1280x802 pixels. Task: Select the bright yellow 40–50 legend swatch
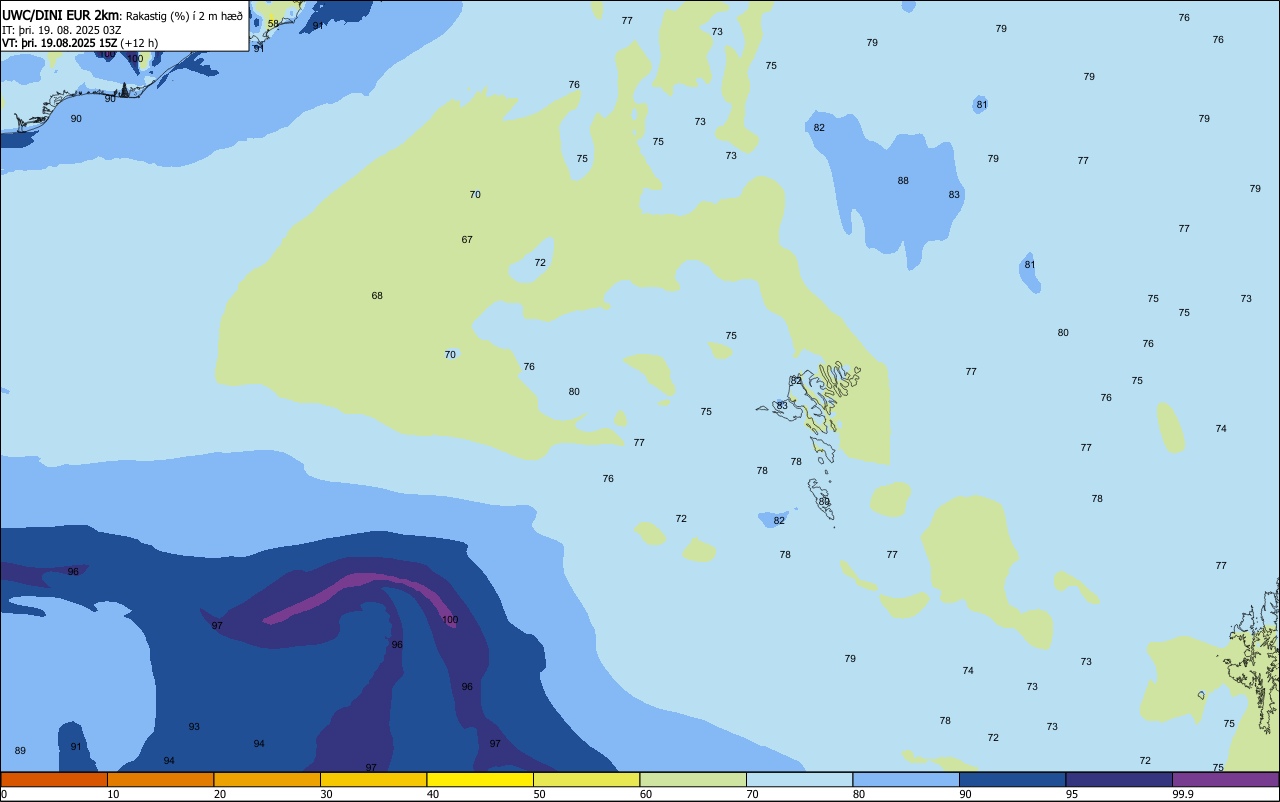tap(480, 779)
